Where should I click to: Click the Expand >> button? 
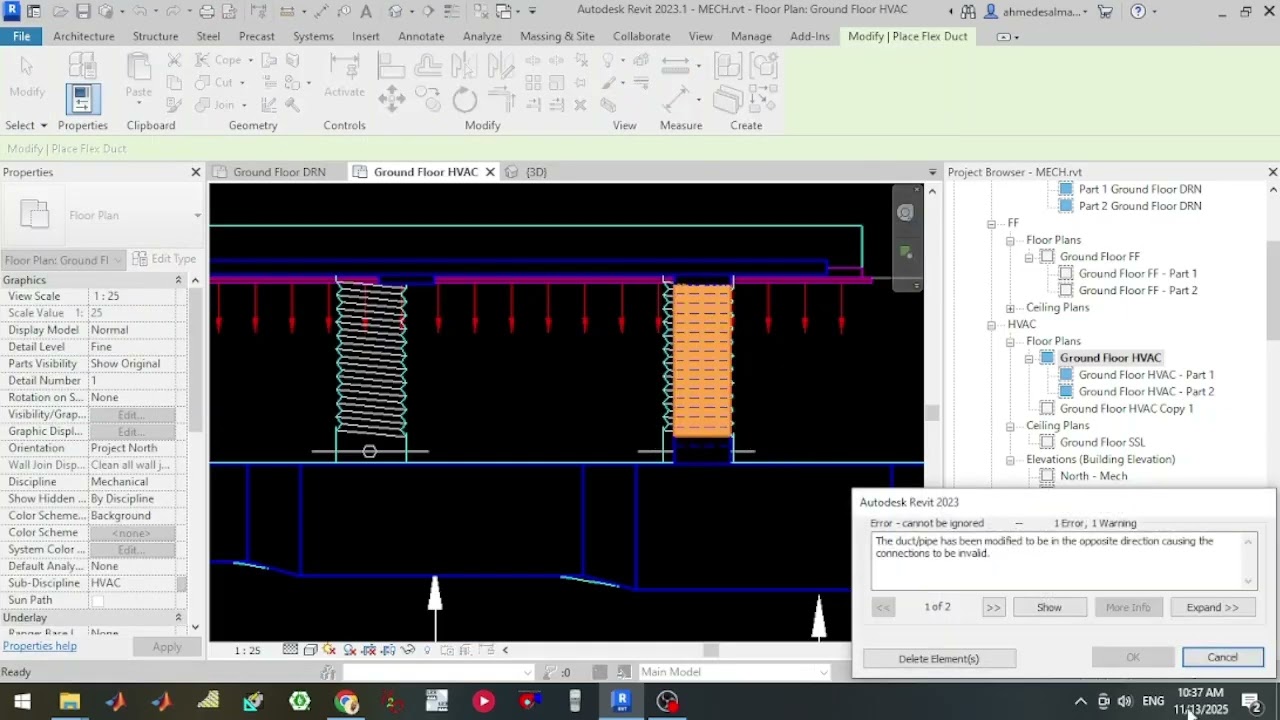coord(1212,607)
